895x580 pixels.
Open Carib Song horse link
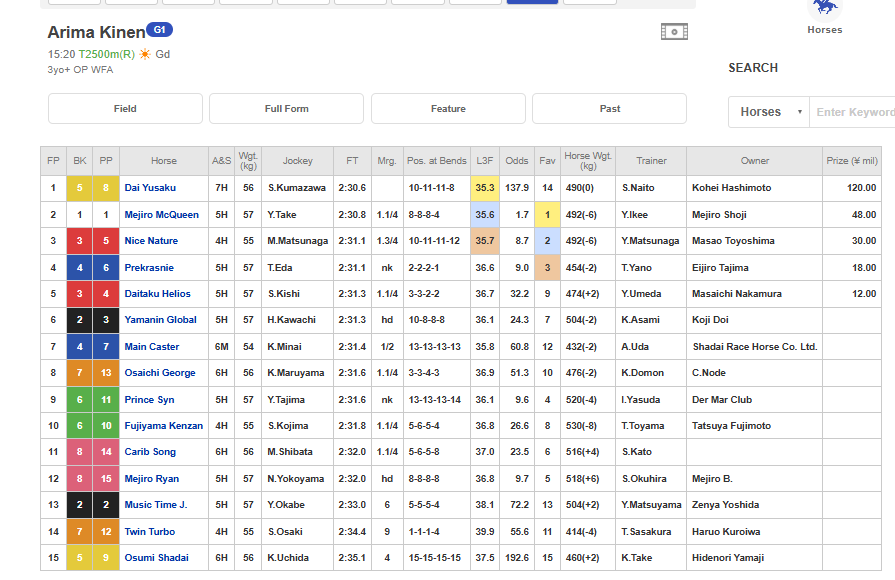[150, 452]
